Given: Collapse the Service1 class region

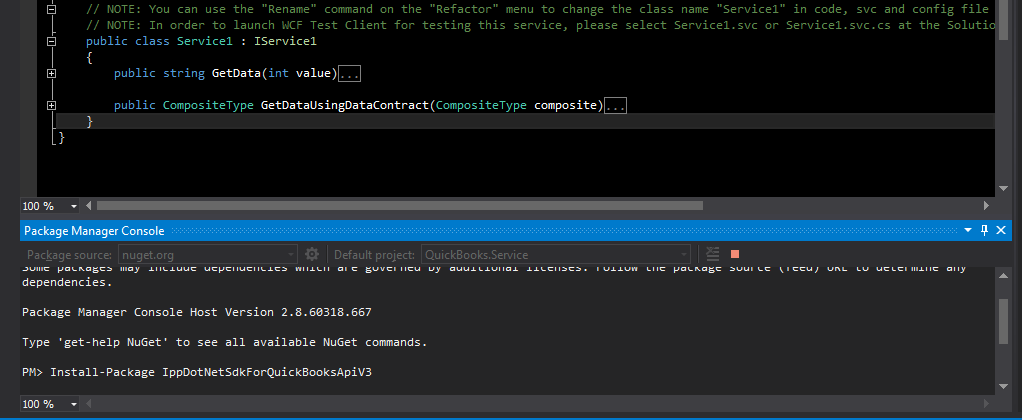Looking at the screenshot, I should pos(51,41).
